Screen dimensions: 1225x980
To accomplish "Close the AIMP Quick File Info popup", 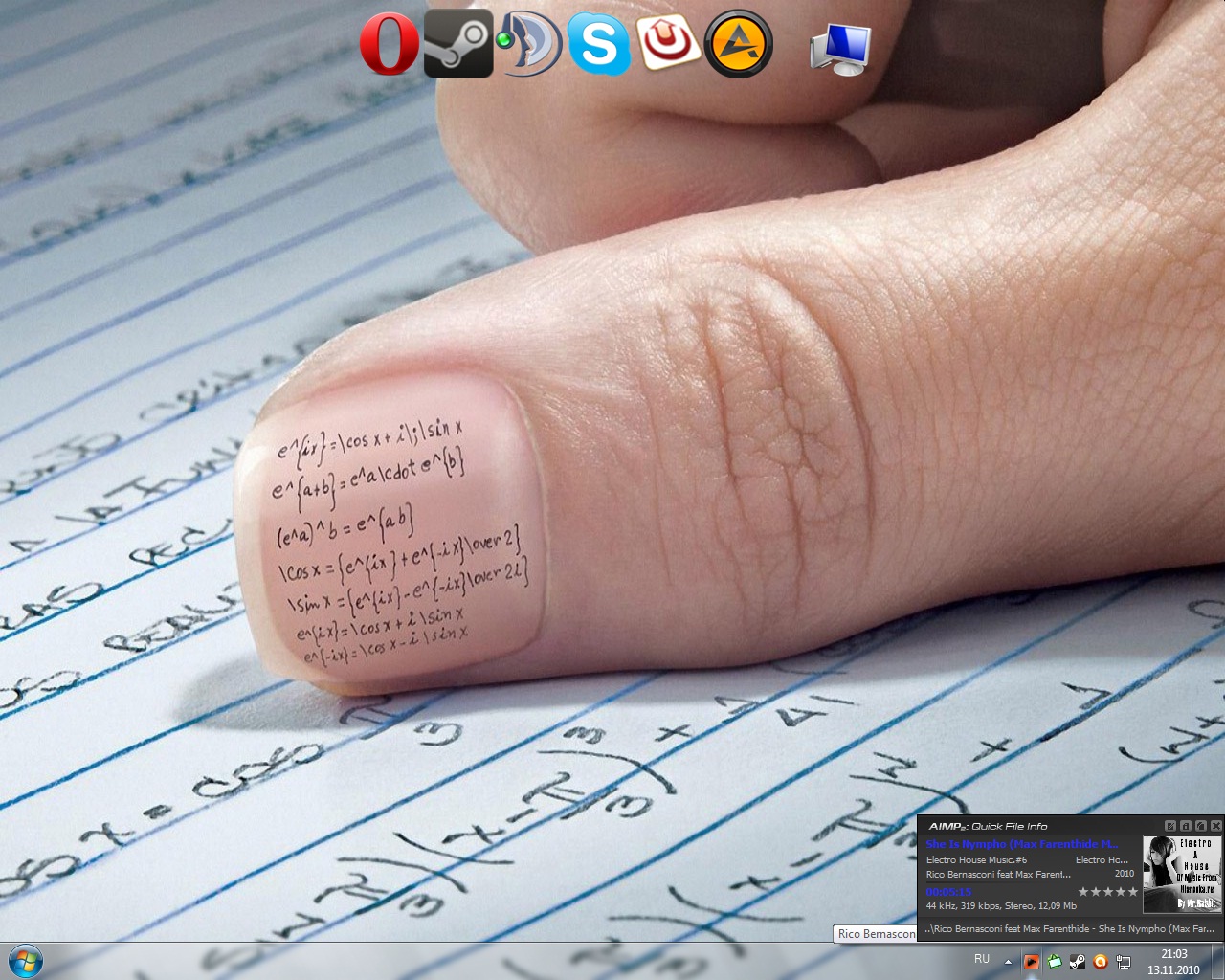I will pyautogui.click(x=1216, y=825).
